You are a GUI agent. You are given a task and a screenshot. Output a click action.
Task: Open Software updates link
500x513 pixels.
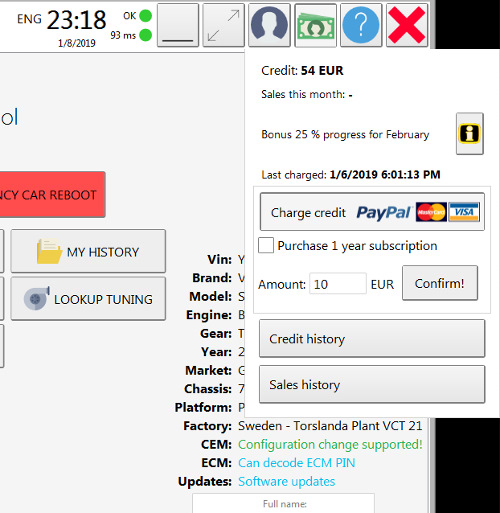point(287,481)
